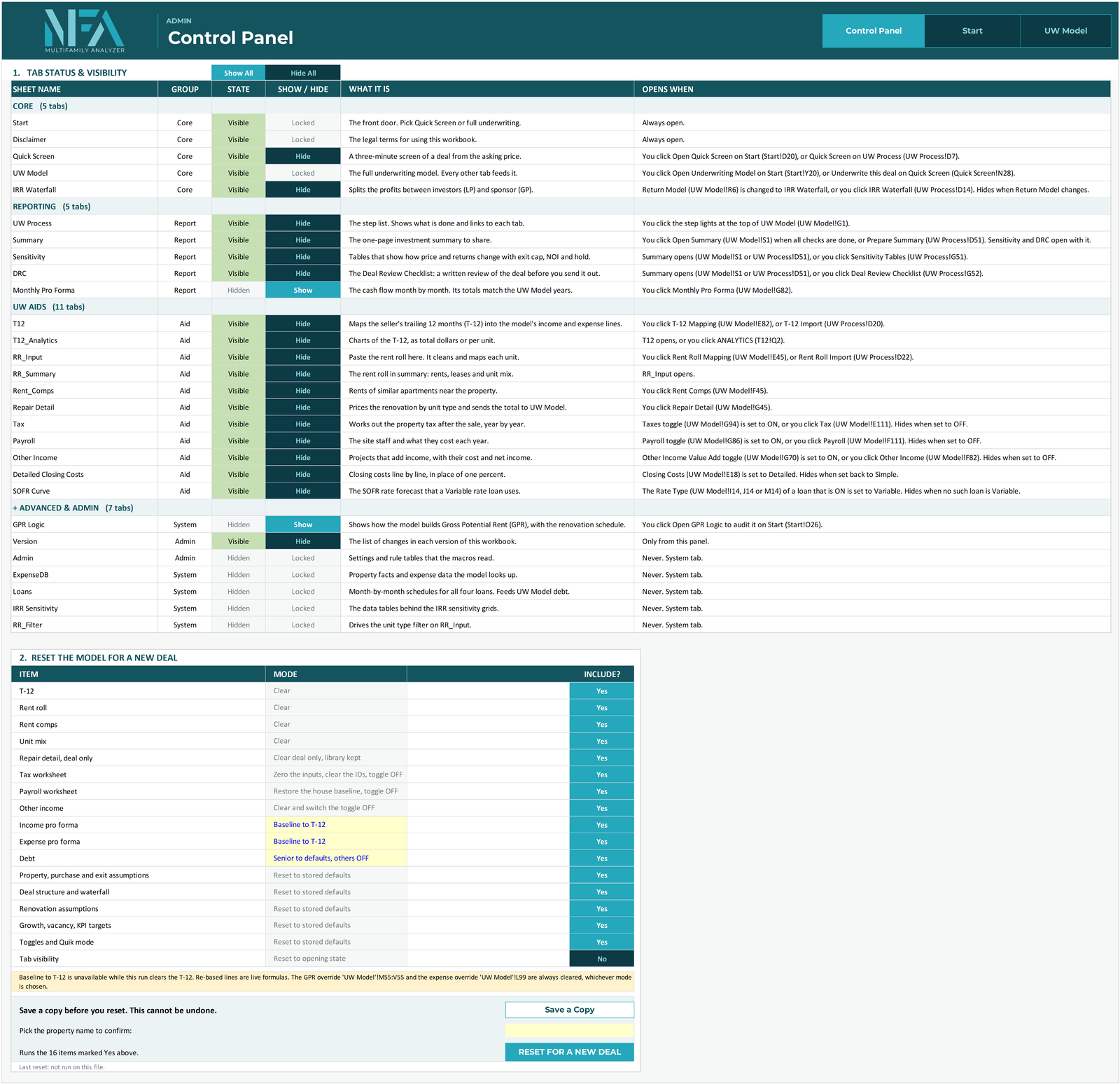Hide the T12_Analytics sheet
Viewport: 1120px width, 1084px height.
303,340
